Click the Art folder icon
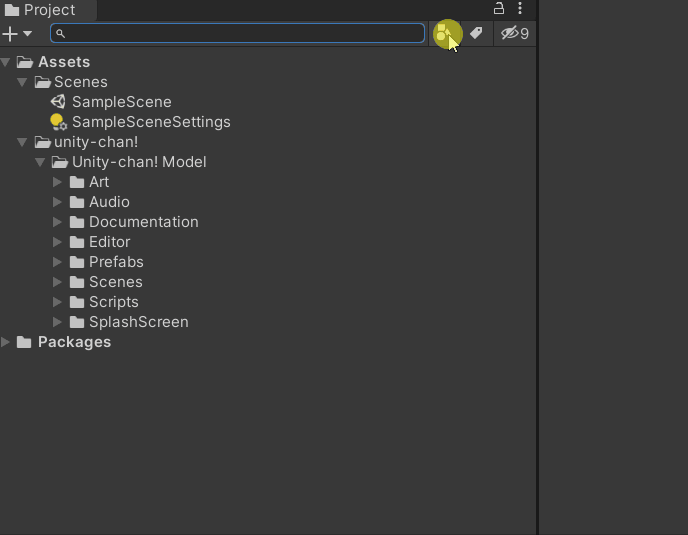This screenshot has height=535, width=688. pos(77,182)
